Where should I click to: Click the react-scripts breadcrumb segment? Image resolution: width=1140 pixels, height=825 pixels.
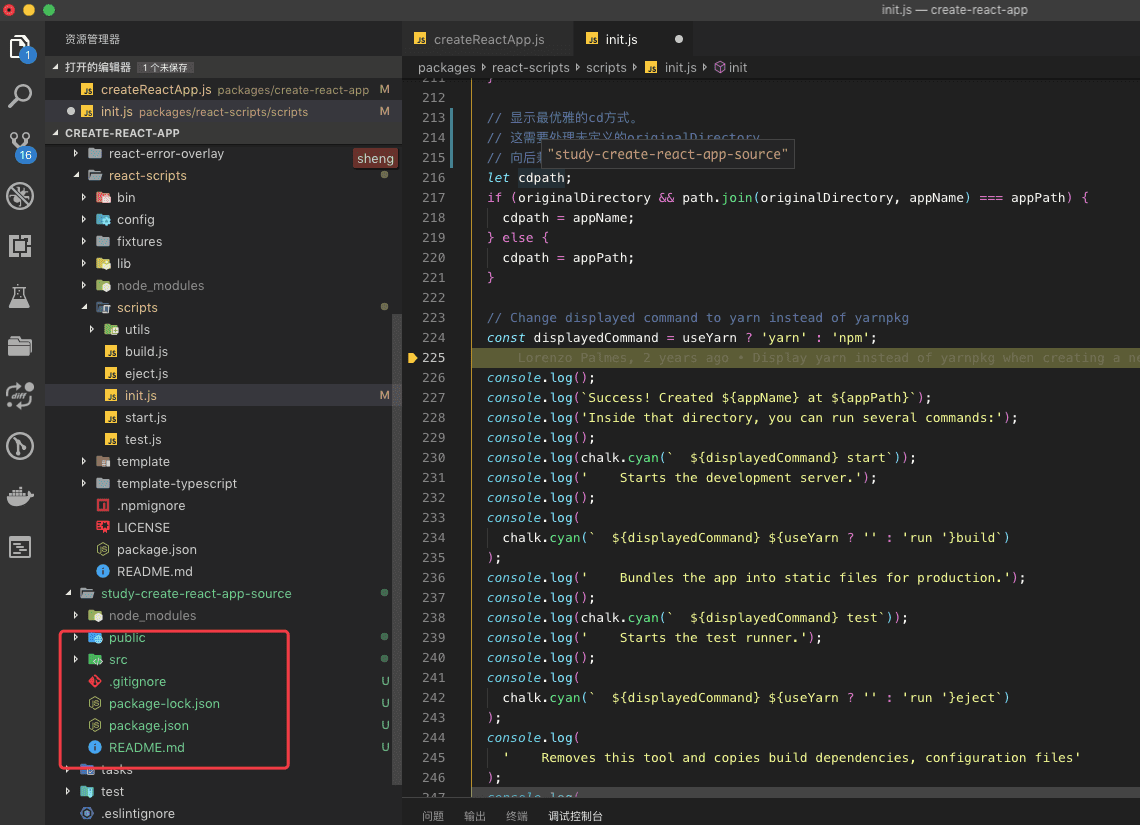pos(530,68)
